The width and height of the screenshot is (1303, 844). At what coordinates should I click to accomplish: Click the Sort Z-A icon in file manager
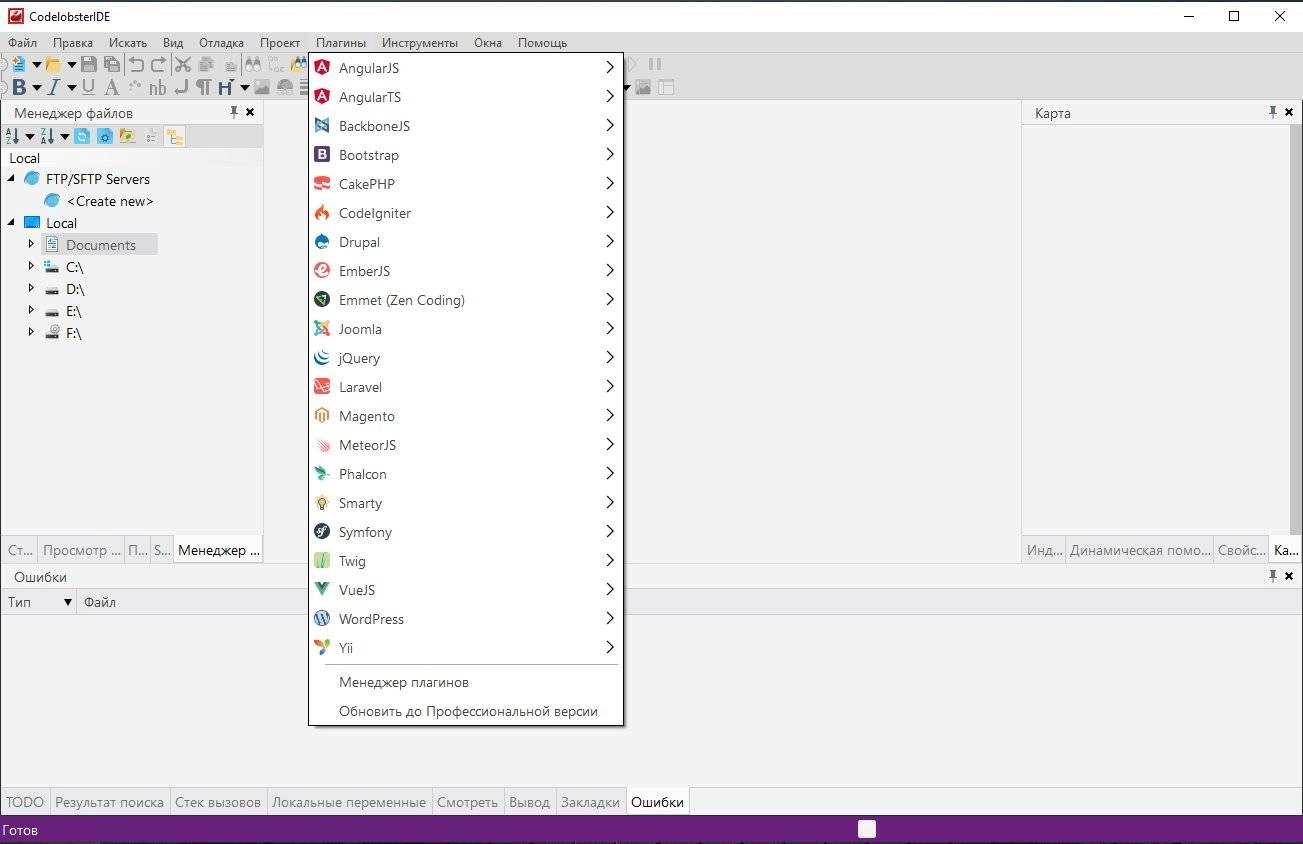click(x=47, y=136)
